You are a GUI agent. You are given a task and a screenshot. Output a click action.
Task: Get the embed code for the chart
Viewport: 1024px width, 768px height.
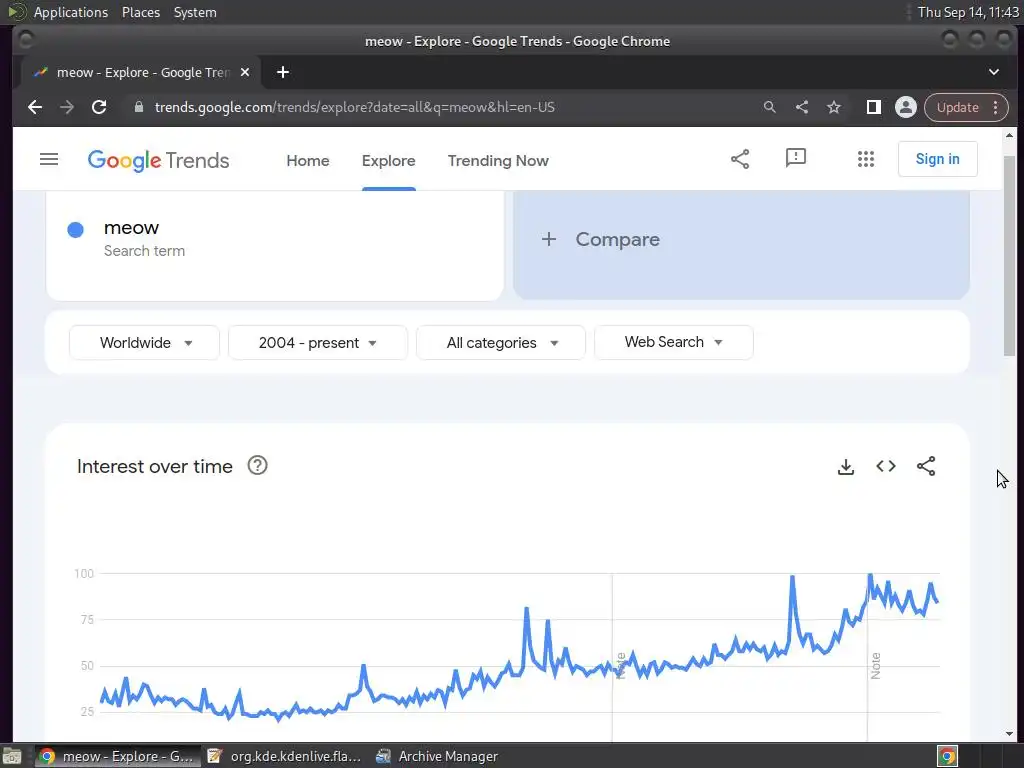point(886,466)
